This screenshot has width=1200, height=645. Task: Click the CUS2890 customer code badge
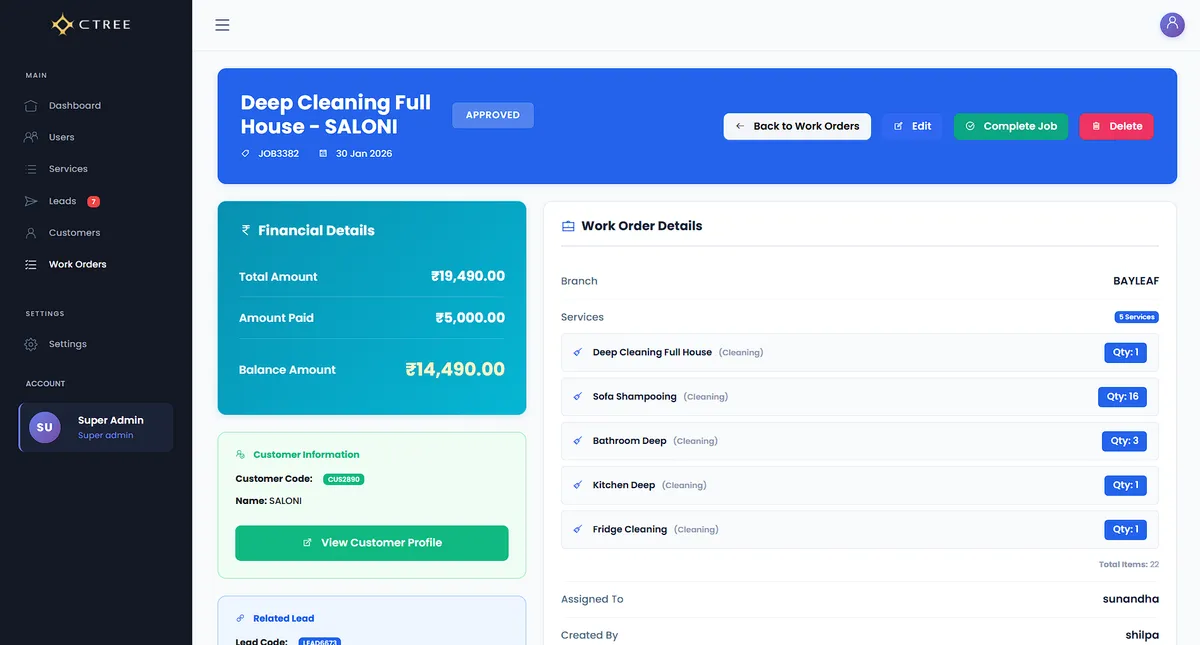point(344,479)
